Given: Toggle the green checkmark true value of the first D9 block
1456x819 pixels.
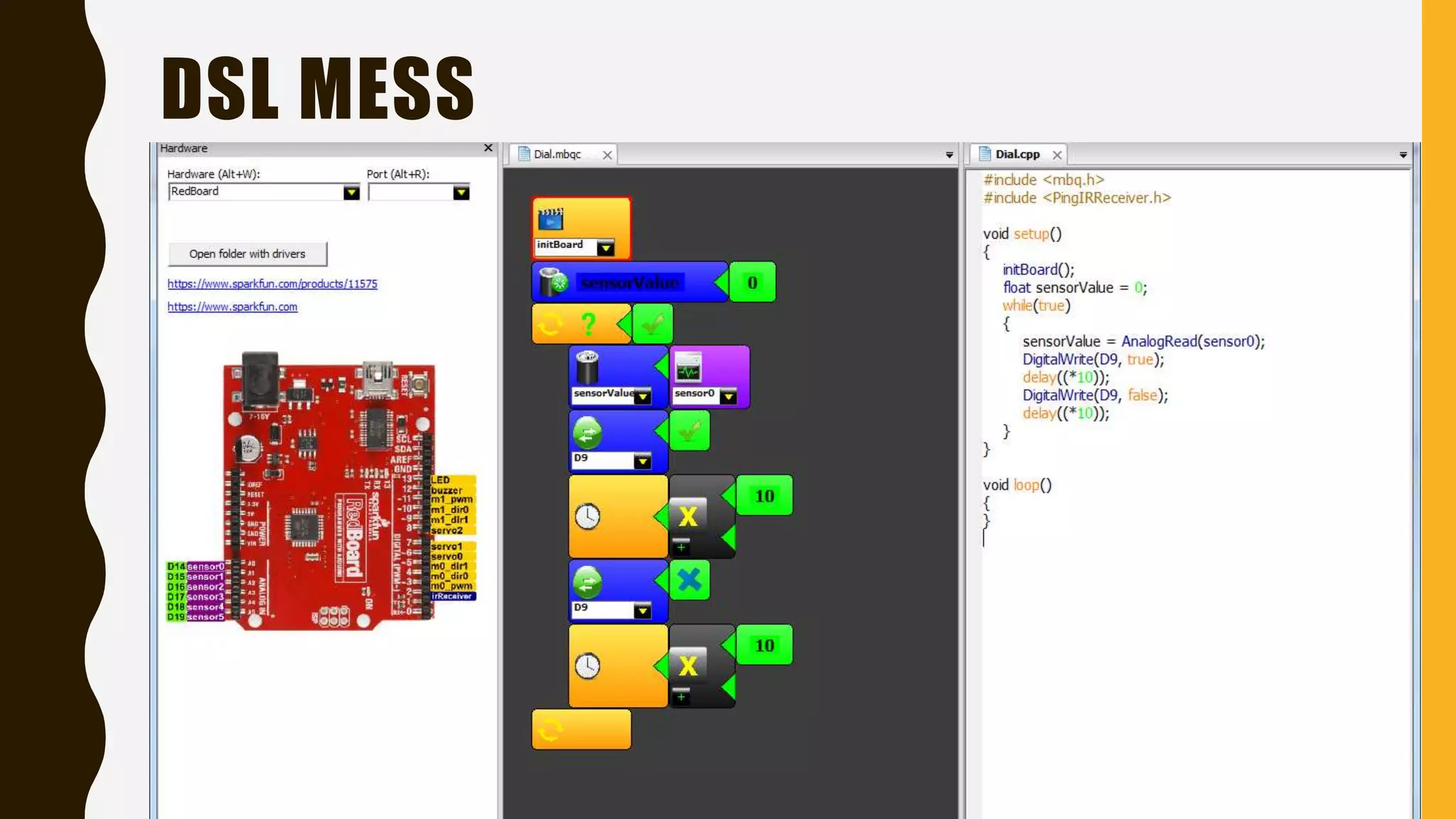Looking at the screenshot, I should click(x=689, y=431).
